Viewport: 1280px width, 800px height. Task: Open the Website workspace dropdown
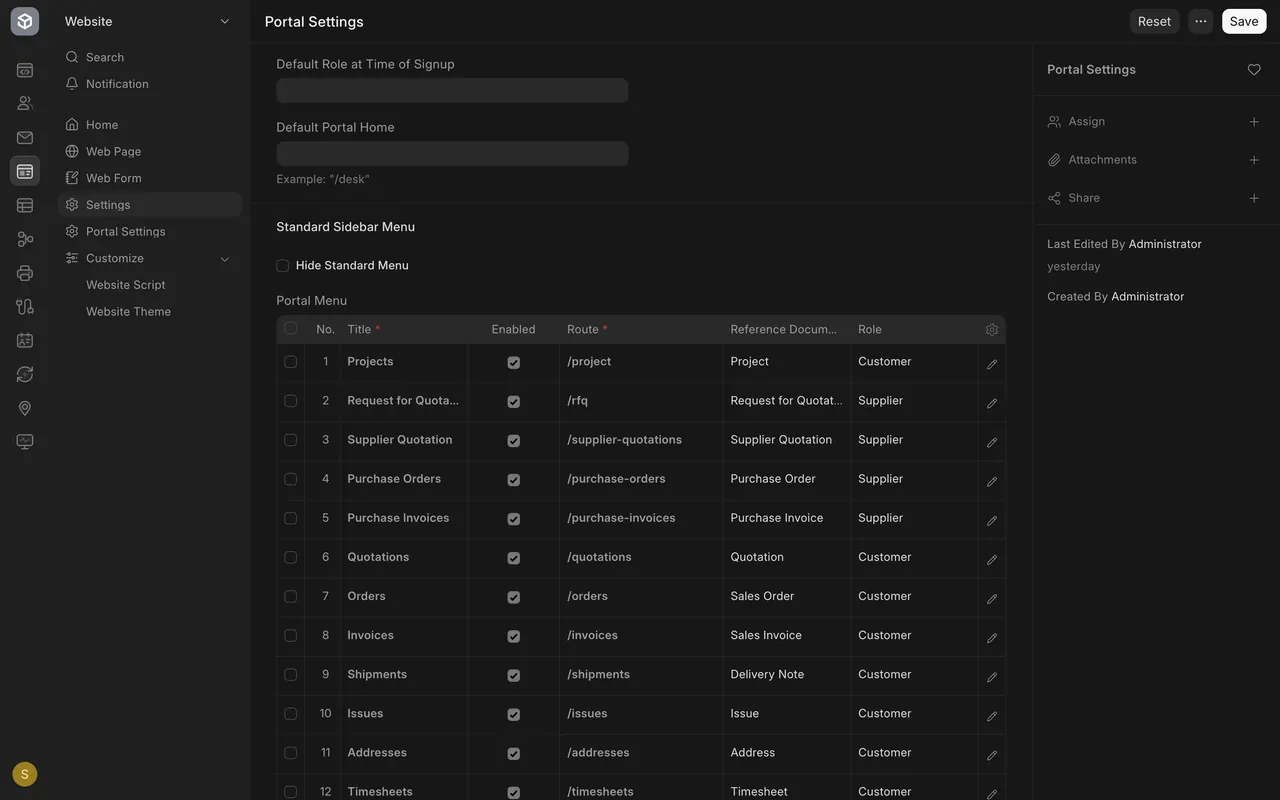(x=148, y=21)
